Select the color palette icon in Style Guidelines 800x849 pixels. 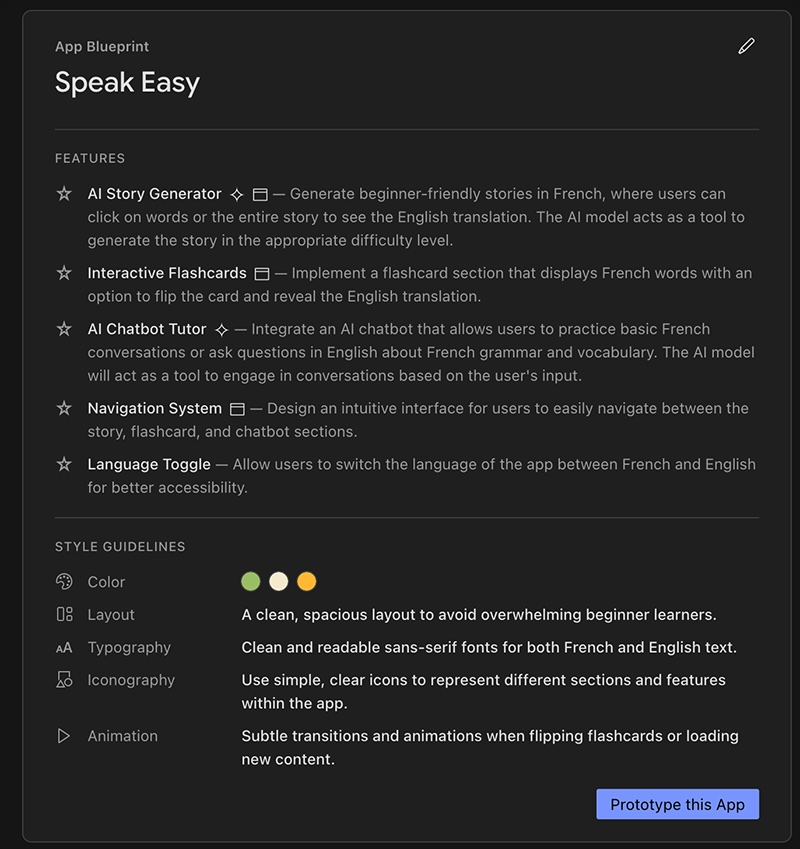coord(63,581)
